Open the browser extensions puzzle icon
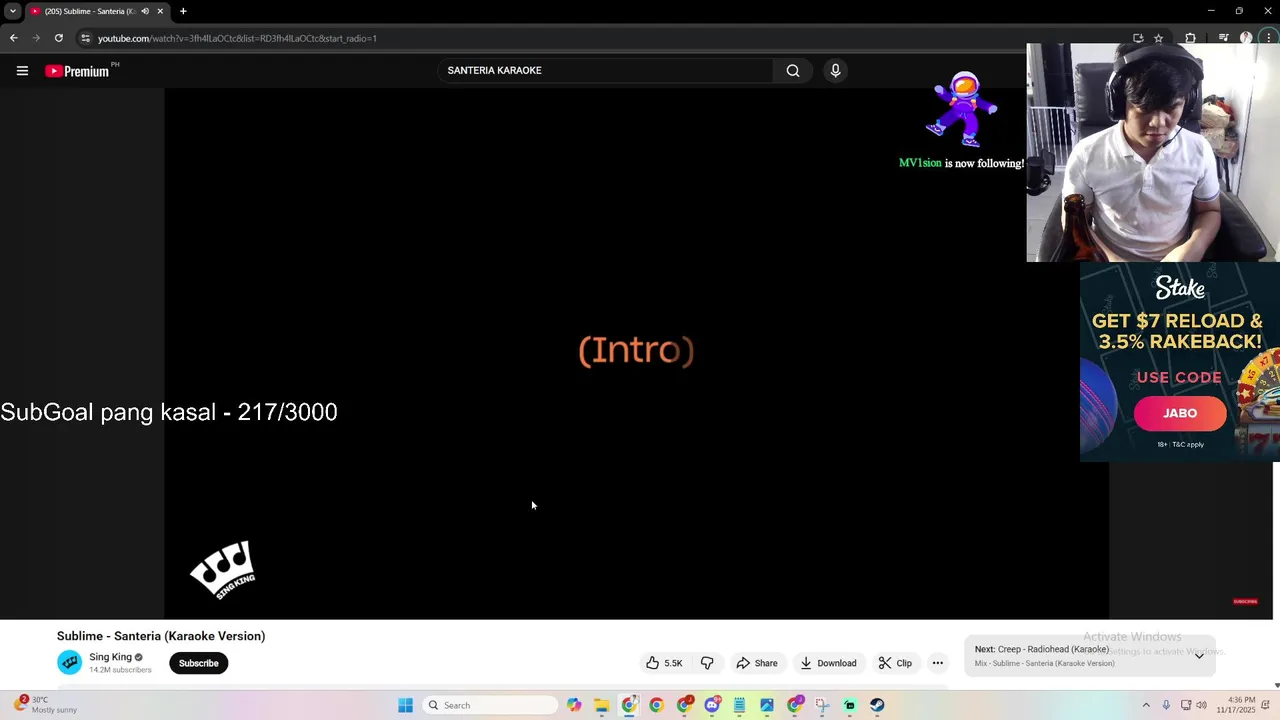Screen dimensions: 1280x720 tap(1190, 38)
